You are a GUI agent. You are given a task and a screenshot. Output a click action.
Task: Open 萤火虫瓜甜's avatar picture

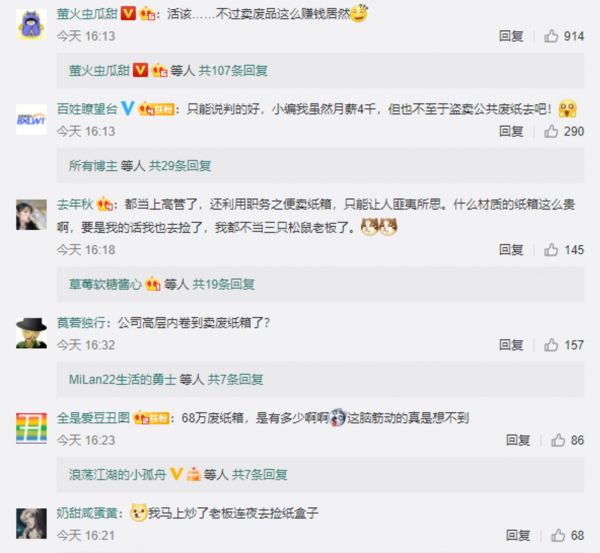coord(31,24)
